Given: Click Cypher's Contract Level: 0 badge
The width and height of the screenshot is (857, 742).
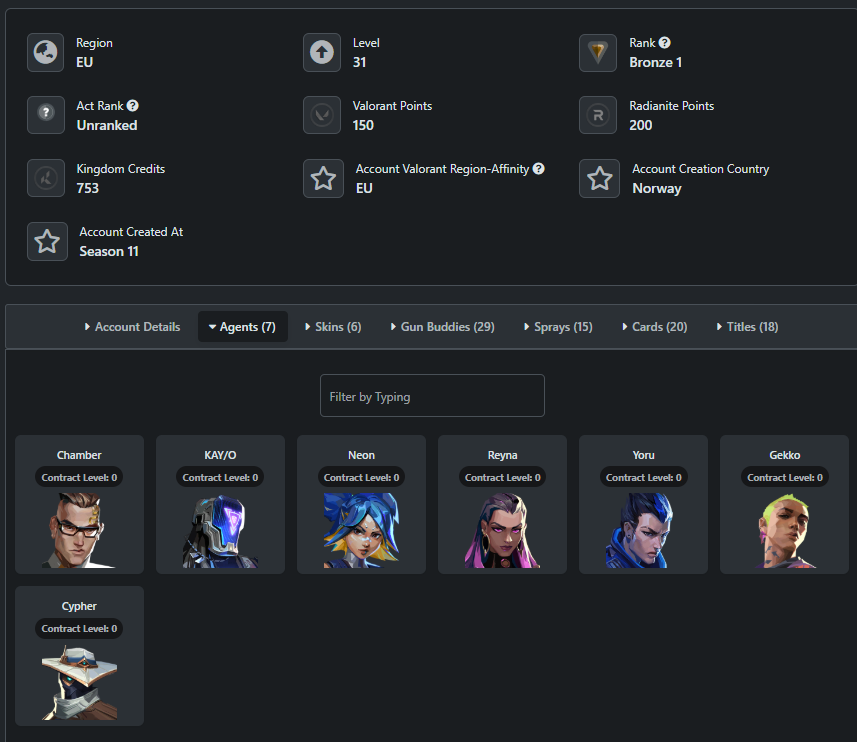Looking at the screenshot, I should coord(79,628).
